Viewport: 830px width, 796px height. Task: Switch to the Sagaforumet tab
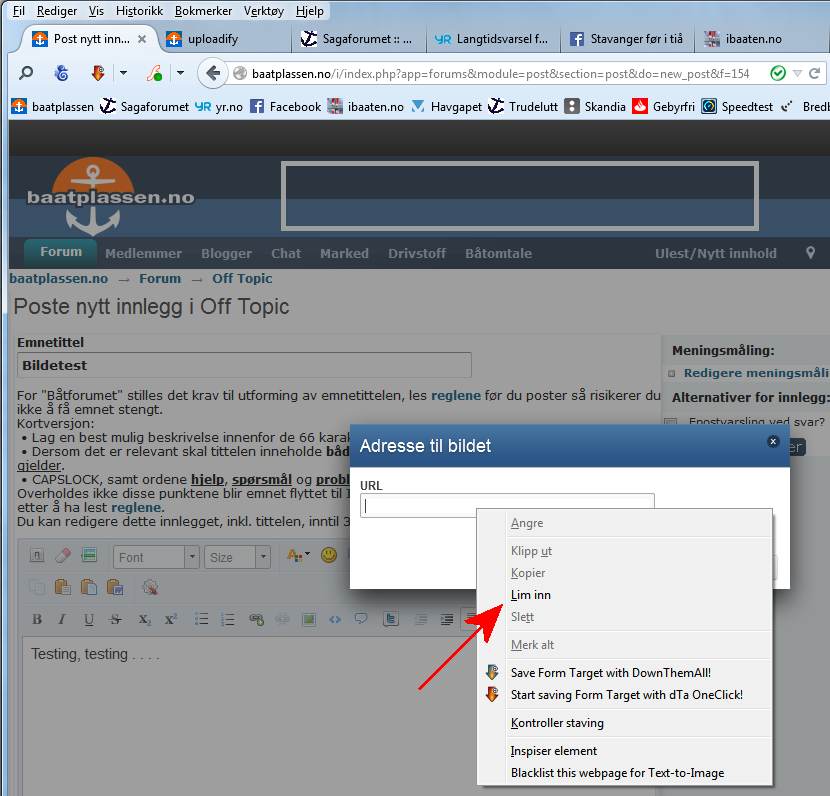pyautogui.click(x=359, y=39)
